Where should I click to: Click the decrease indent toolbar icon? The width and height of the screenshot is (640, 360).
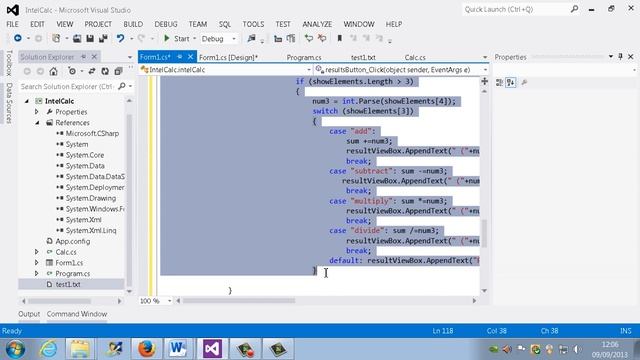coord(278,38)
